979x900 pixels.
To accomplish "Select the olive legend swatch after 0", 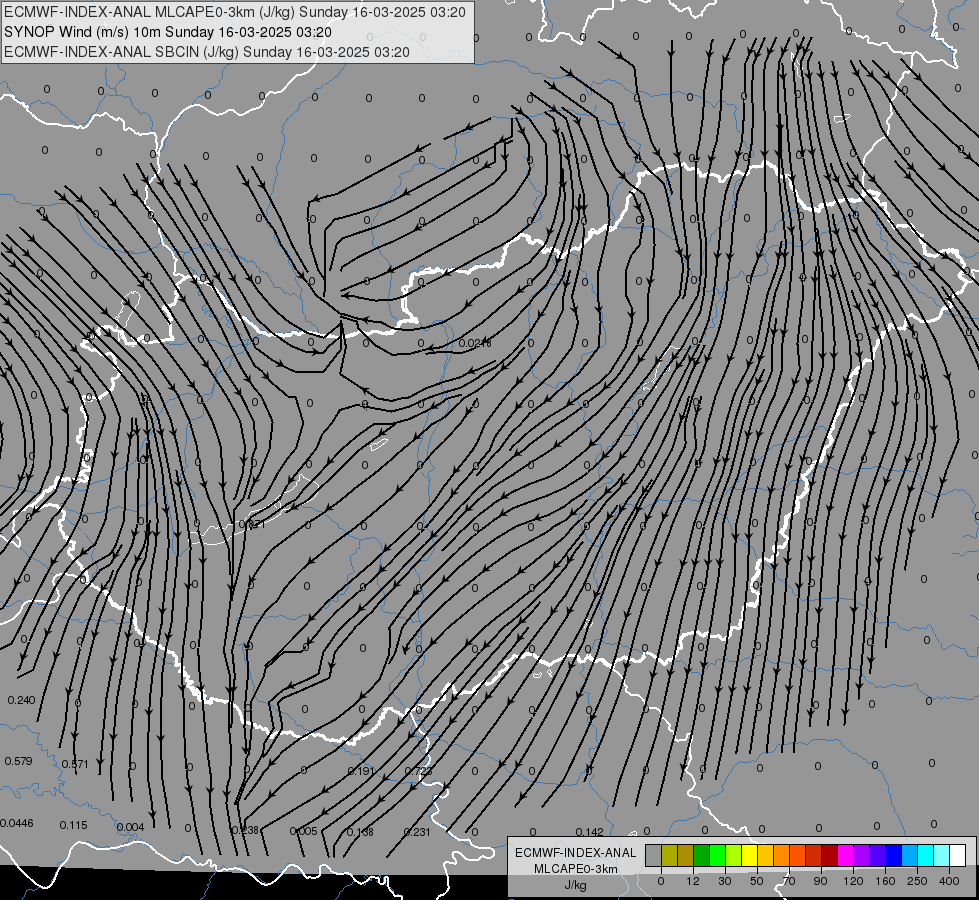I will click(669, 855).
